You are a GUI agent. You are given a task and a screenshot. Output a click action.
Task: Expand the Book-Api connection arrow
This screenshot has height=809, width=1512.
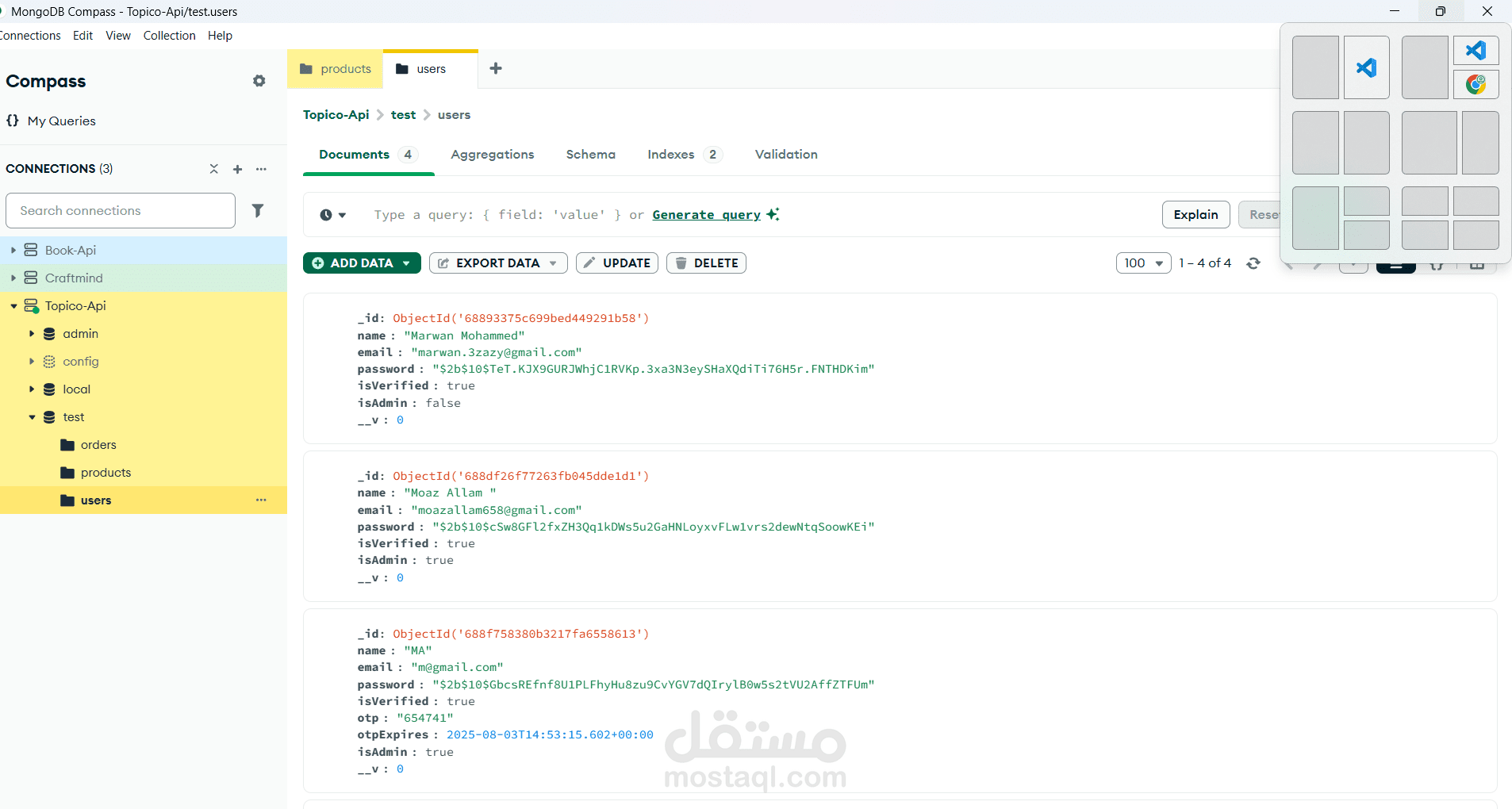(13, 250)
